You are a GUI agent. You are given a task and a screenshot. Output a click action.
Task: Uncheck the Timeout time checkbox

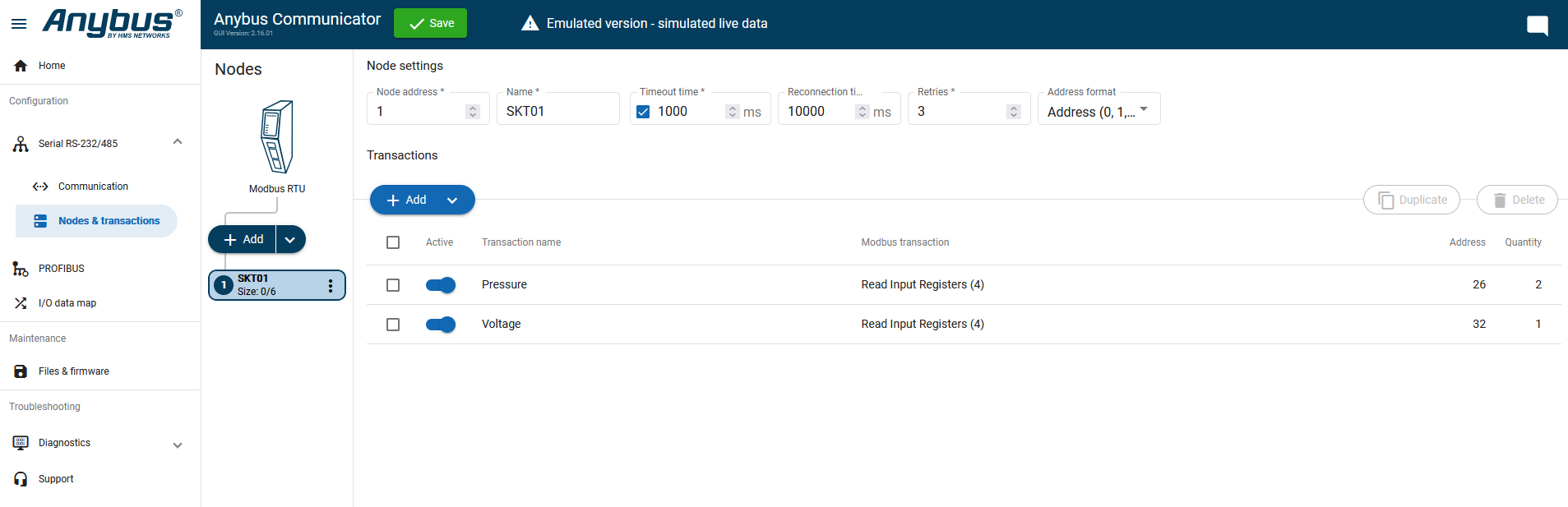tap(643, 112)
